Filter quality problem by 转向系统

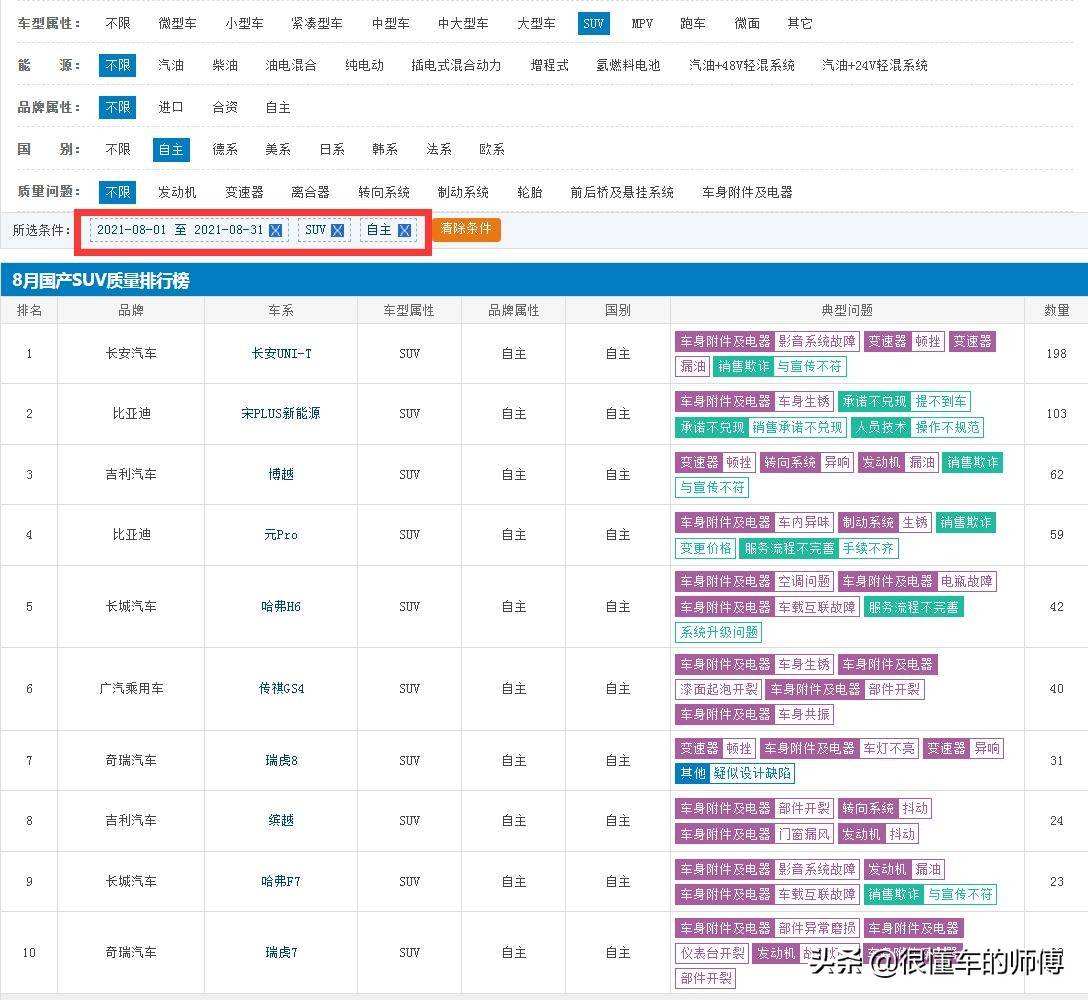[384, 192]
